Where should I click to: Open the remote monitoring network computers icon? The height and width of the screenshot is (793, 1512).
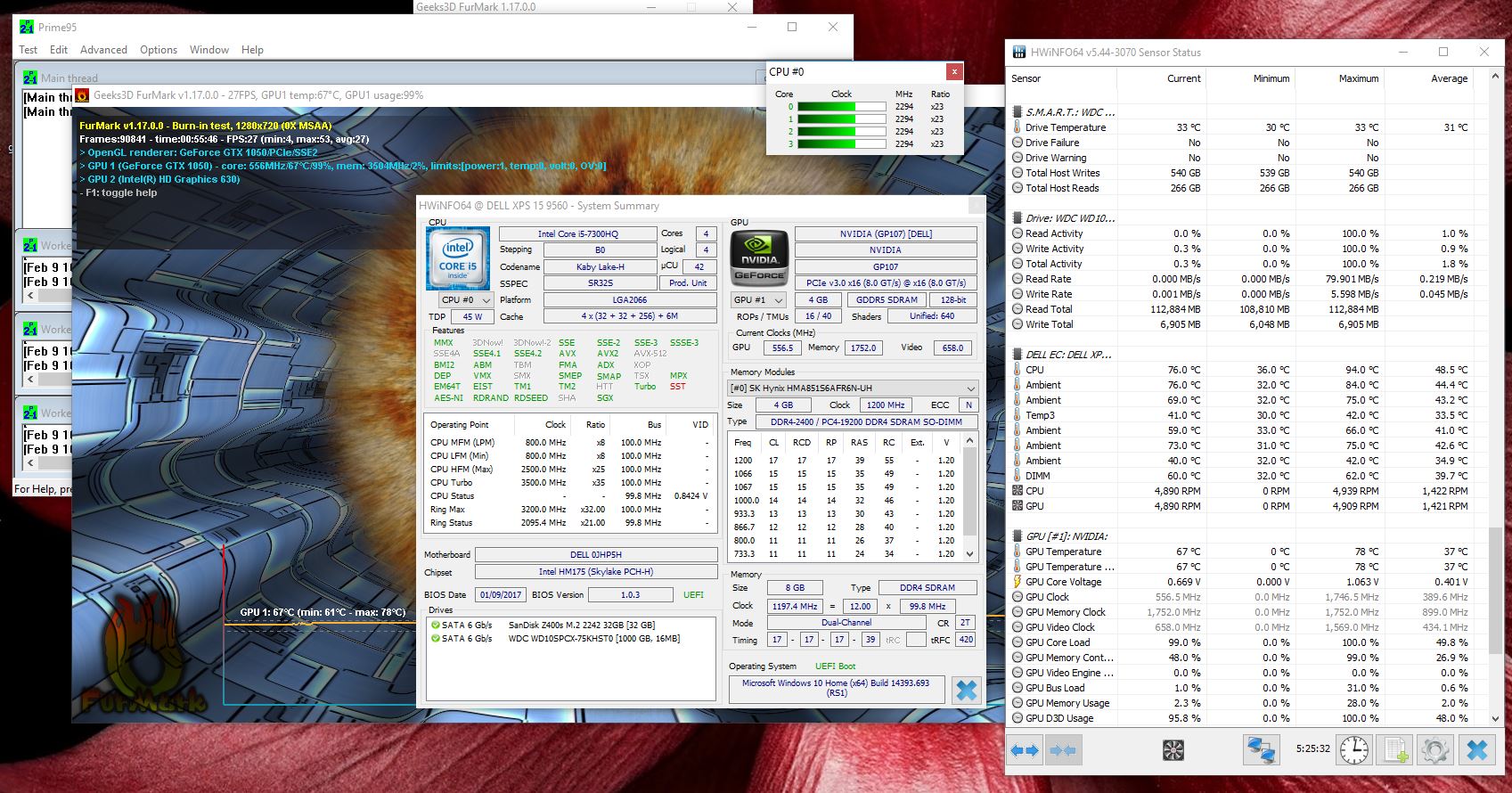1261,750
